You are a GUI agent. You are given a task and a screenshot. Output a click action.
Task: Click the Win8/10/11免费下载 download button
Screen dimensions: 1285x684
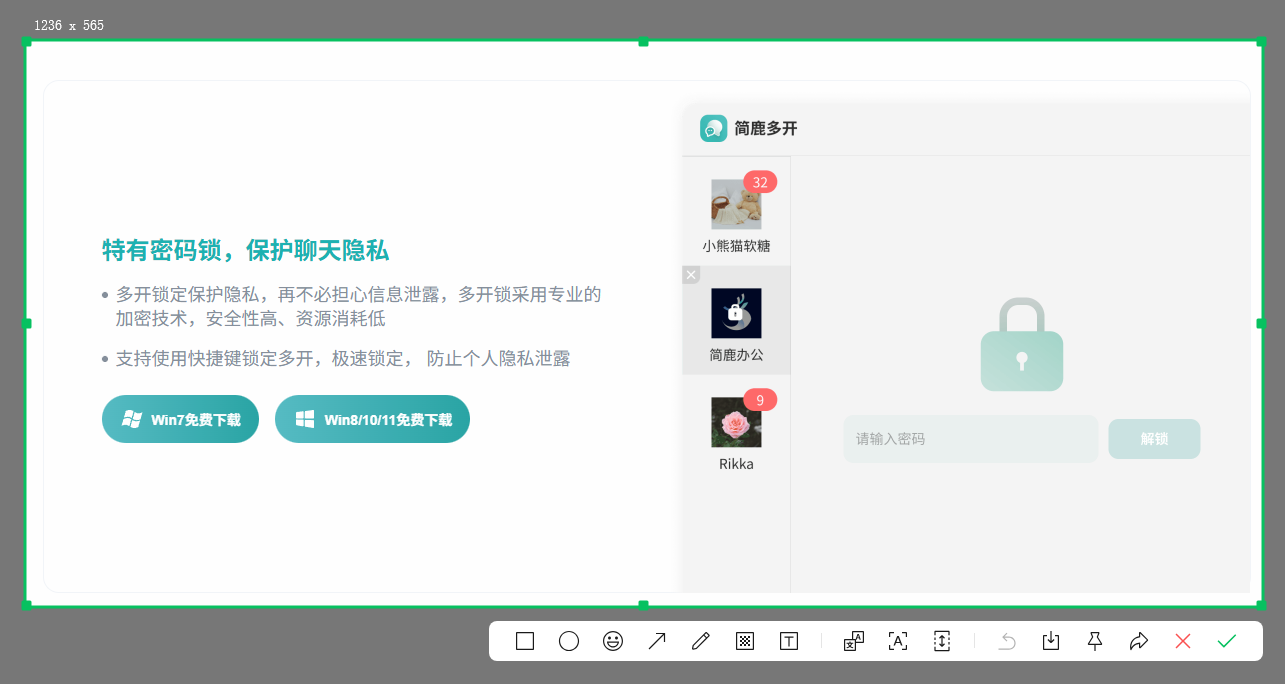pyautogui.click(x=372, y=419)
